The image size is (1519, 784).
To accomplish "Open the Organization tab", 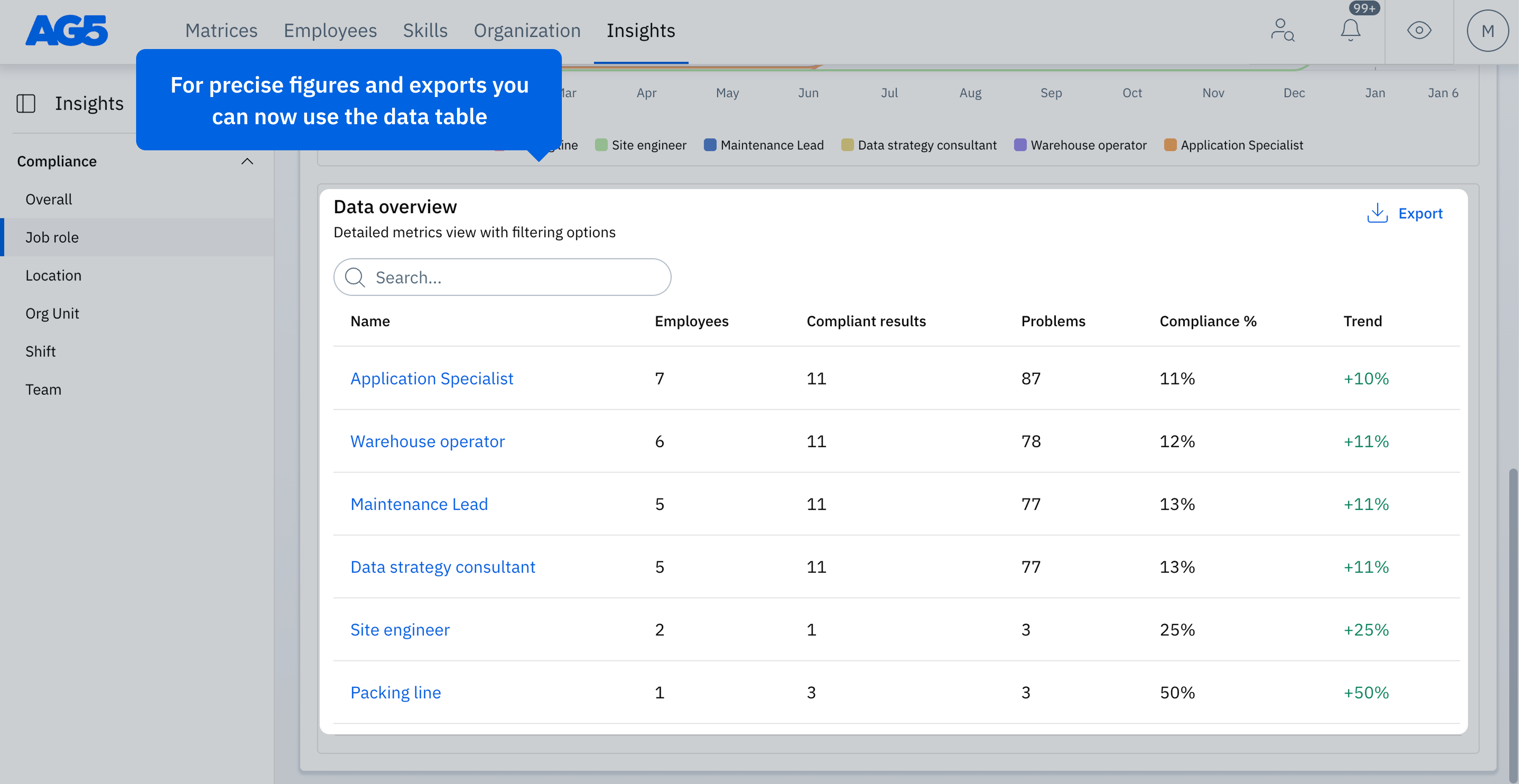I will point(527,30).
